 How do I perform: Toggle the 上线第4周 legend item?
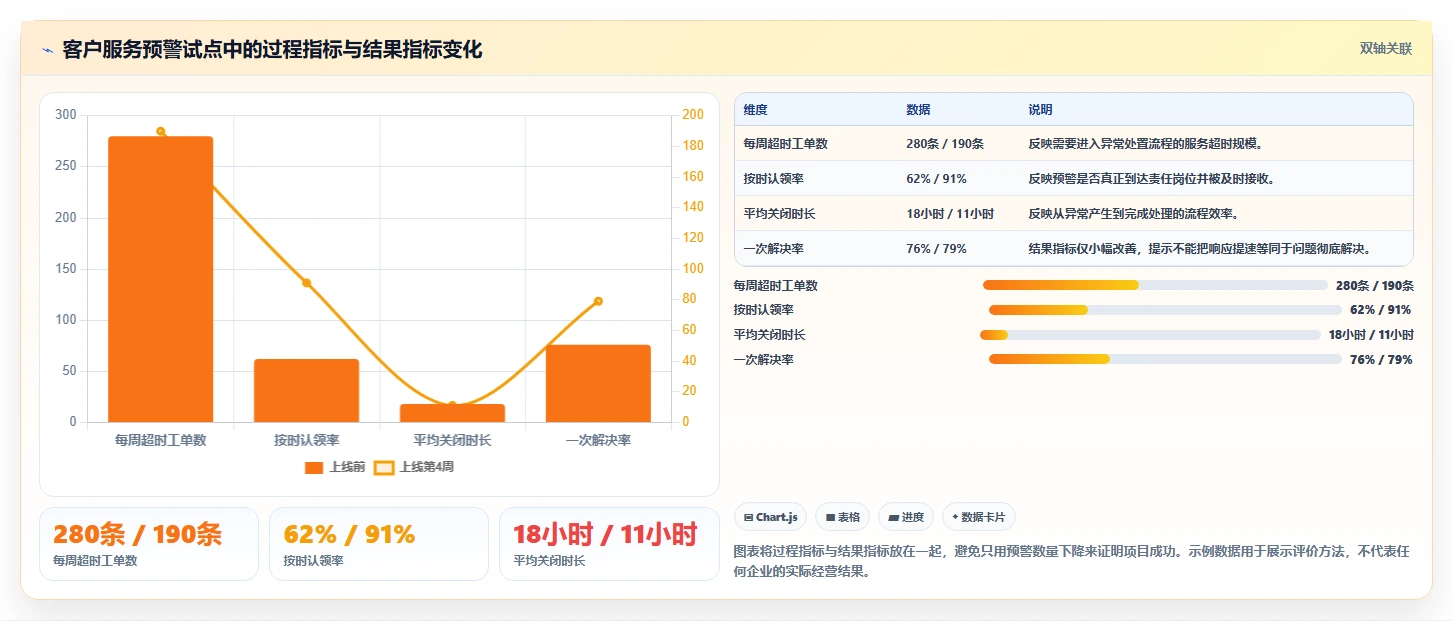click(414, 467)
